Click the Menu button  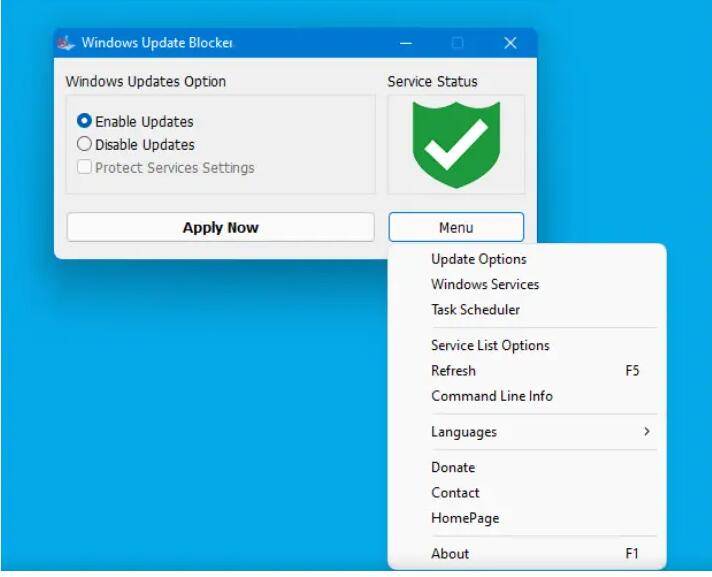(x=456, y=227)
